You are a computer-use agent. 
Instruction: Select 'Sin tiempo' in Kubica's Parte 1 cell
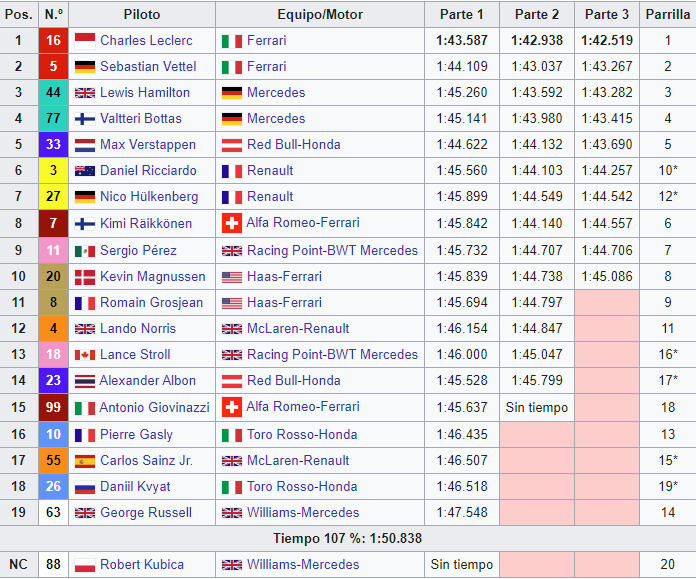(x=462, y=564)
